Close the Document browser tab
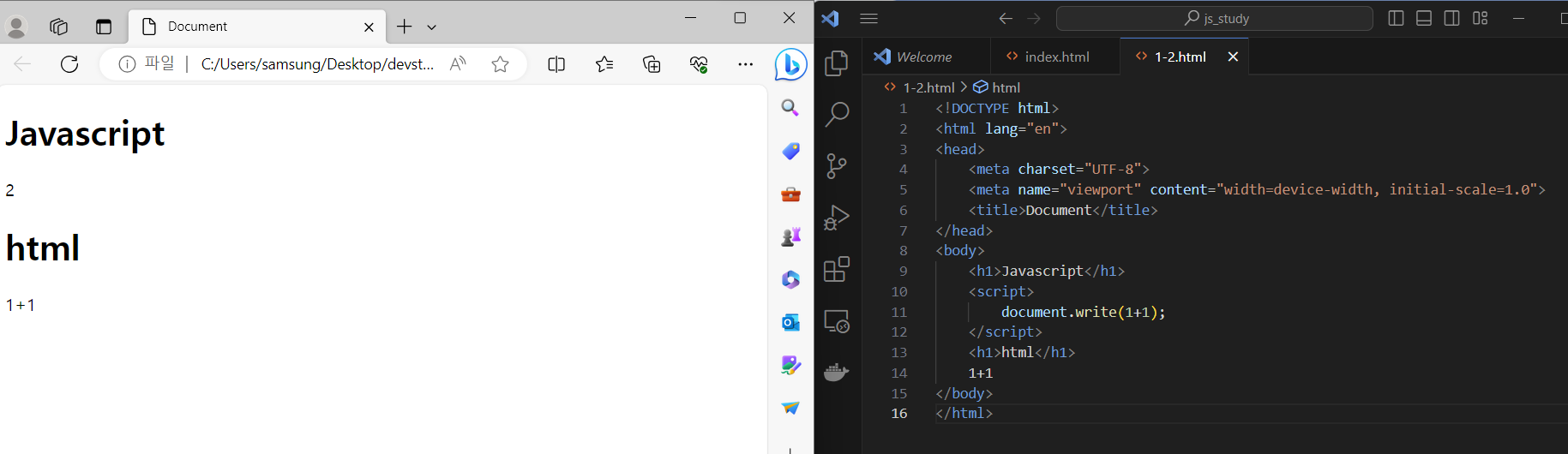The width and height of the screenshot is (1568, 454). pos(369,27)
